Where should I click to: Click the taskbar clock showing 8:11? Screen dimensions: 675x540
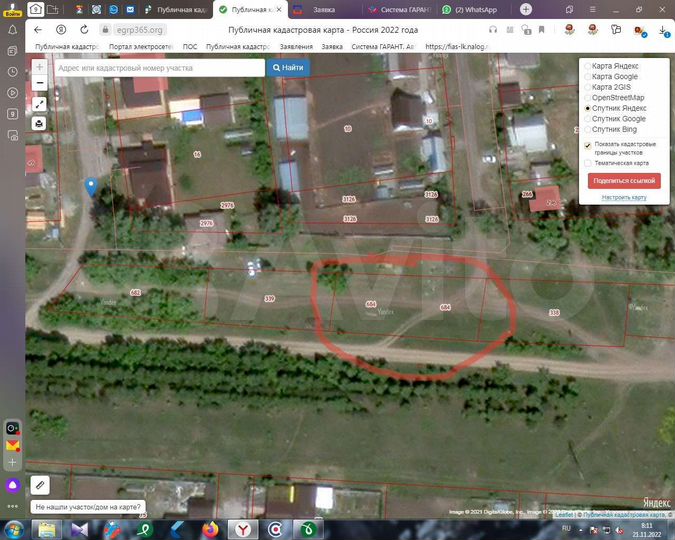(646, 530)
